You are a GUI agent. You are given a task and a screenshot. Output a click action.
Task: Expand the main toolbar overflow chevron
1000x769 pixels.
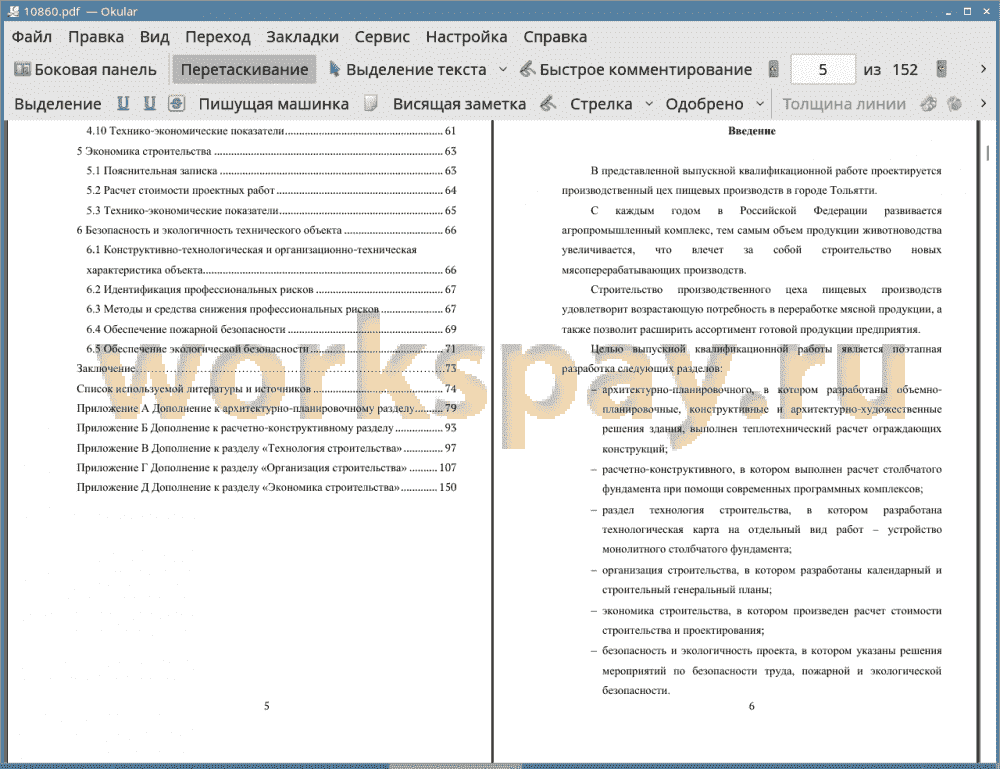(983, 69)
